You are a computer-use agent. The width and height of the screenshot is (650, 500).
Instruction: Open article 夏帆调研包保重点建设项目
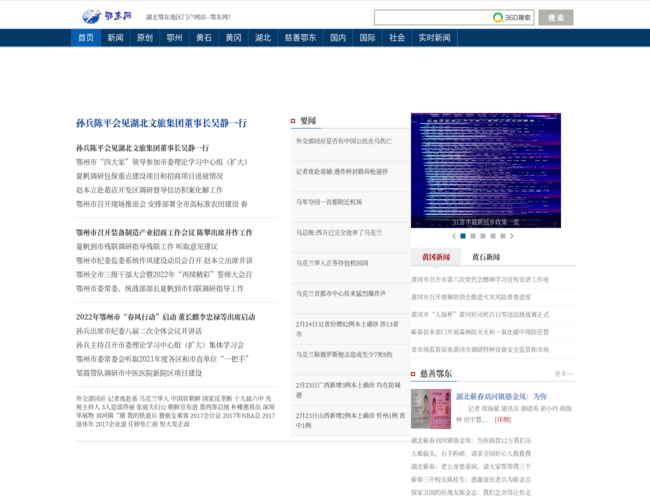[x=149, y=176]
